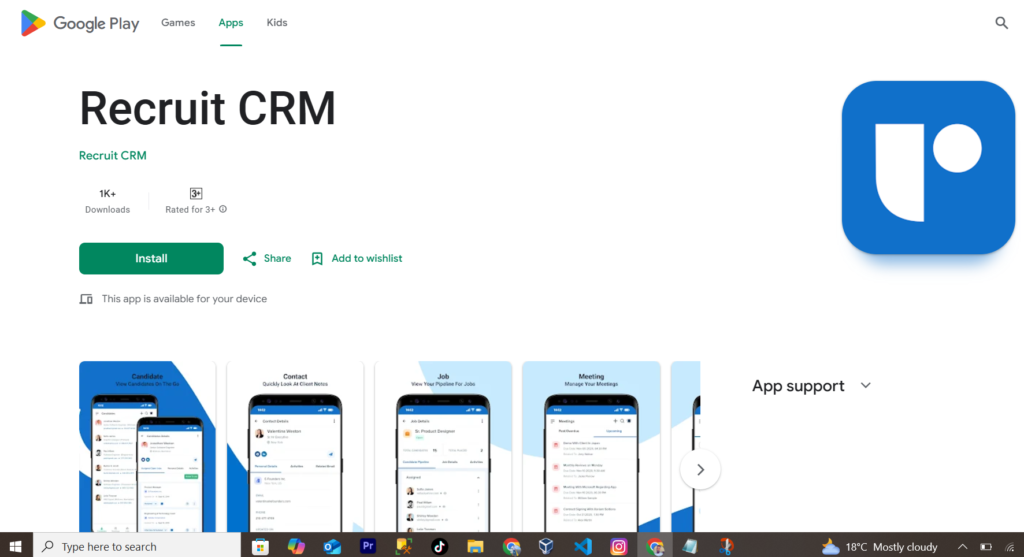Show next screenshots with arrow button
The height and width of the screenshot is (557, 1024).
coord(700,469)
